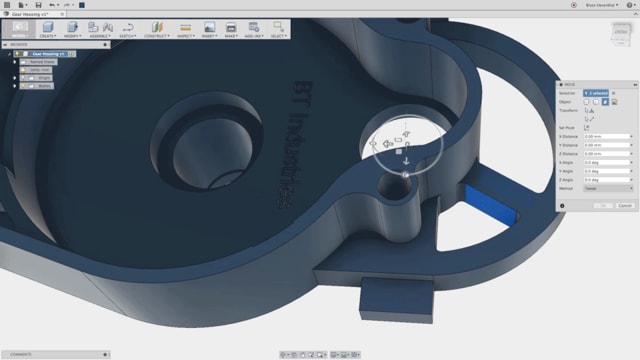Expand the Origin folder
Screen dimensions: 640x360
coord(15,78)
